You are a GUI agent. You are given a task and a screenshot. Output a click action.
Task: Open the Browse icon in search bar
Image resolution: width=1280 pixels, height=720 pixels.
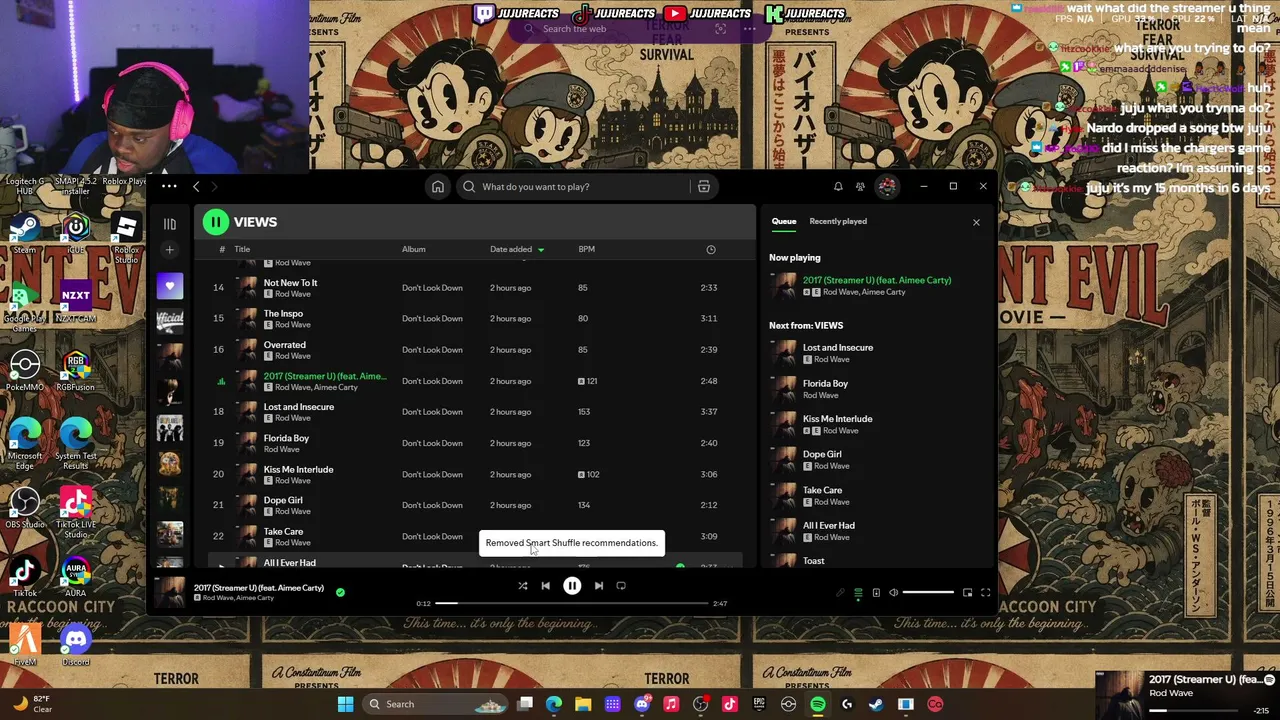tap(704, 187)
